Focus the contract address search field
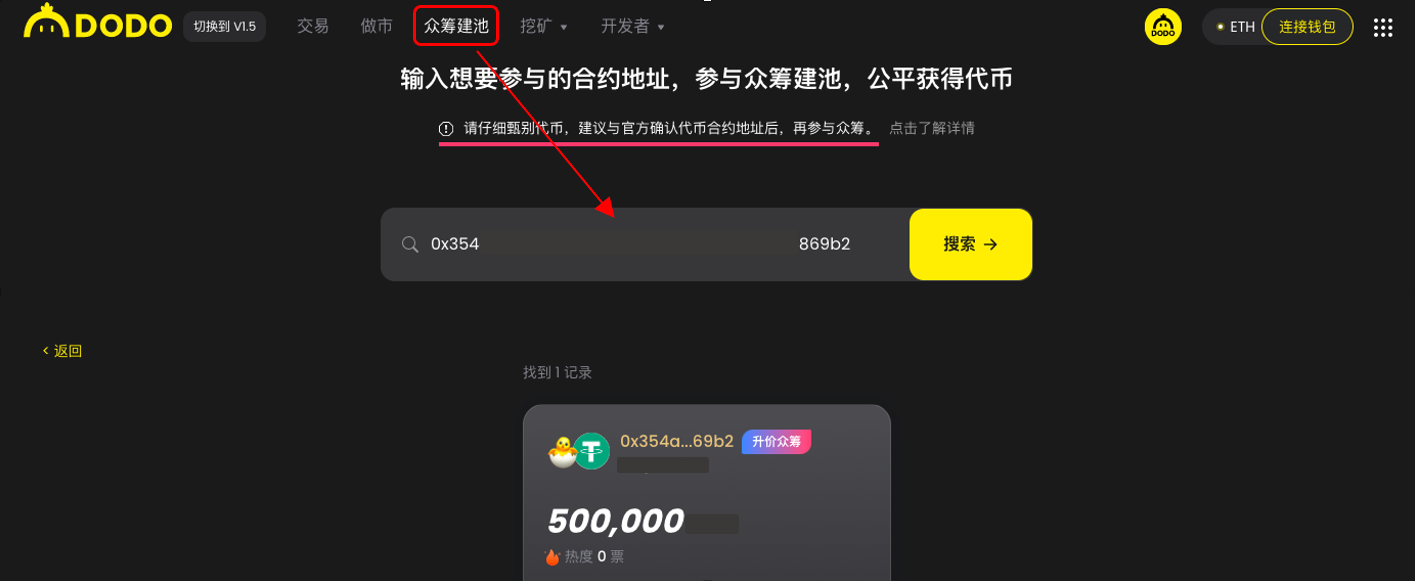The image size is (1415, 581). [x=645, y=244]
